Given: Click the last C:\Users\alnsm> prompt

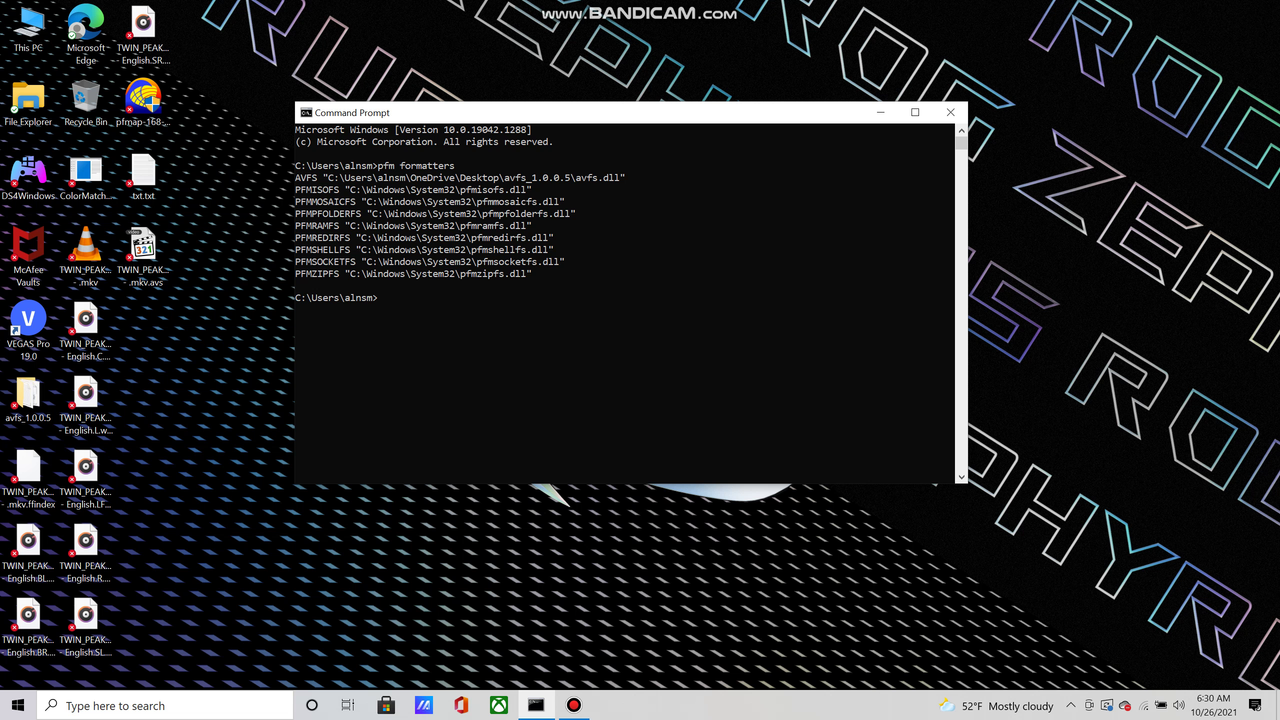Looking at the screenshot, I should pyautogui.click(x=336, y=298).
